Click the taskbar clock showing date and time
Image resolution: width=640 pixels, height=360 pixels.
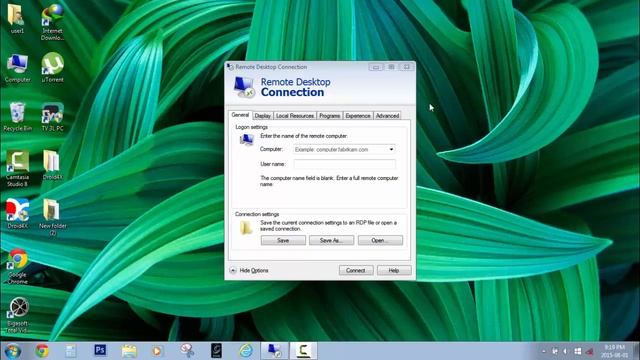tap(614, 351)
